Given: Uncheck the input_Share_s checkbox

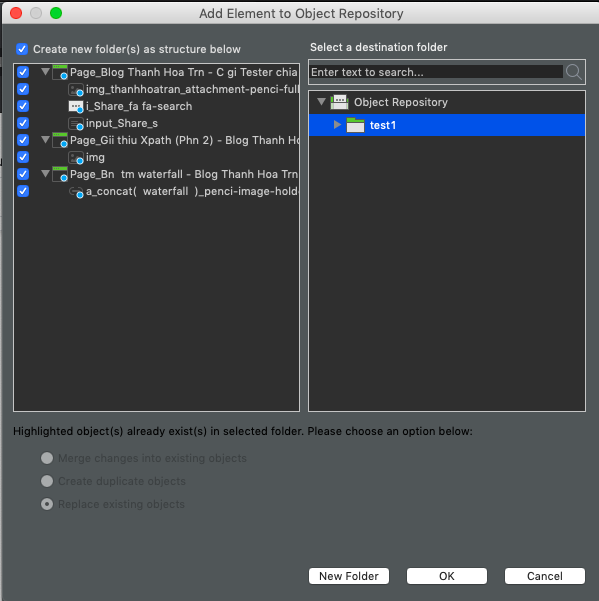Looking at the screenshot, I should (23, 123).
